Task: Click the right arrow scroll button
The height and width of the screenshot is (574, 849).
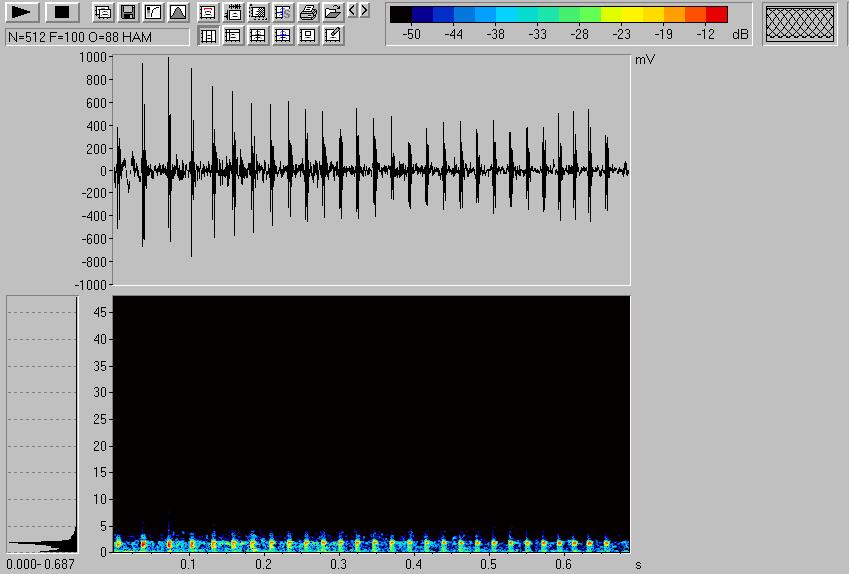Action: click(364, 11)
